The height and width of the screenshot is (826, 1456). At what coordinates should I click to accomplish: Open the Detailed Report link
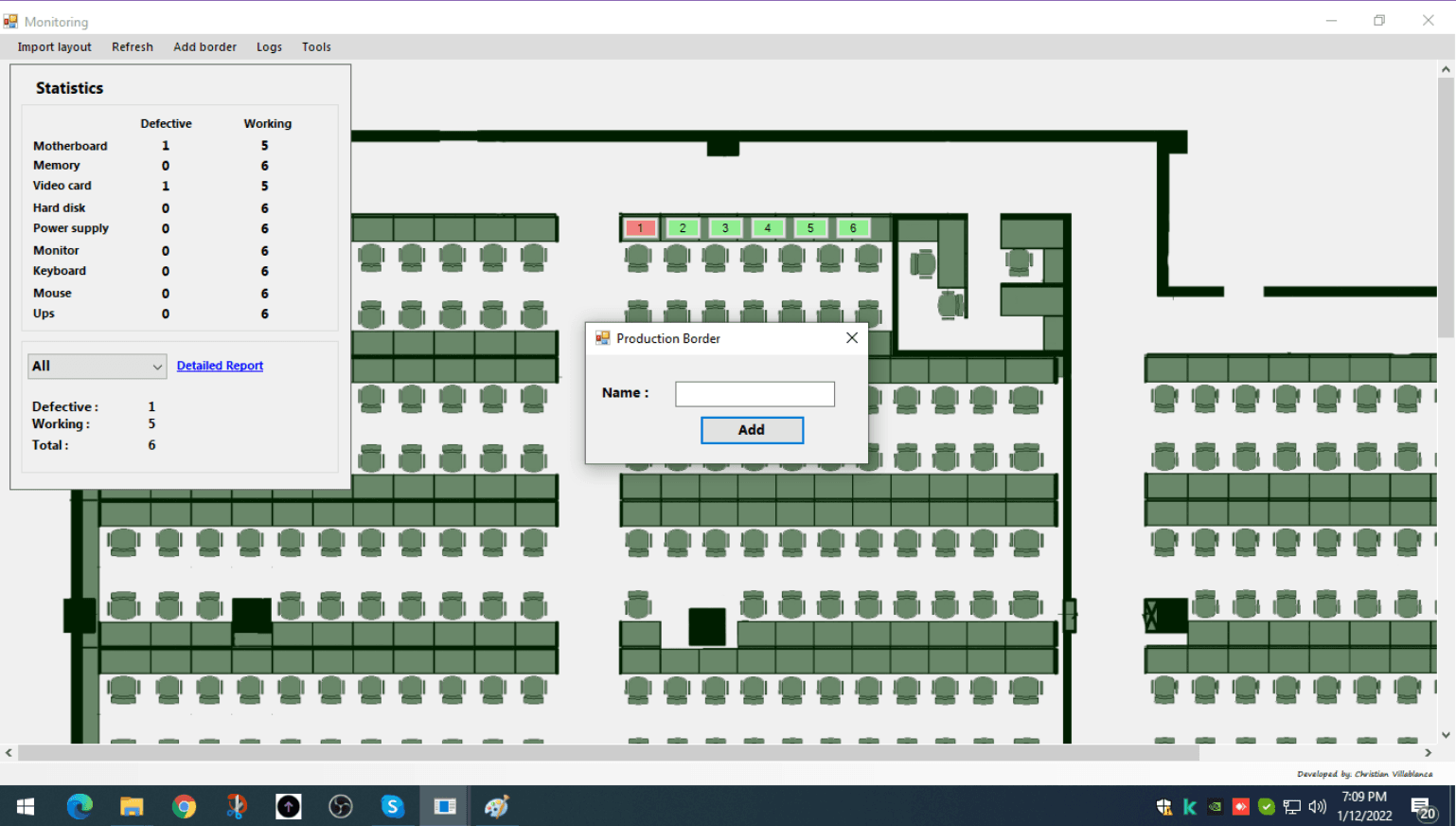click(220, 365)
